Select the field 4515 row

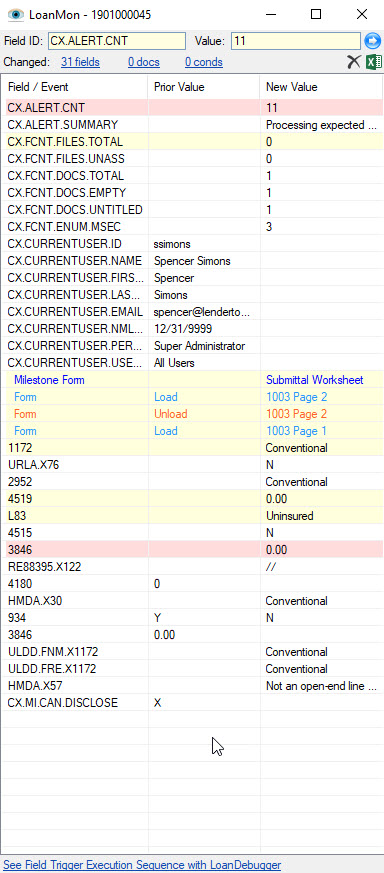192,533
